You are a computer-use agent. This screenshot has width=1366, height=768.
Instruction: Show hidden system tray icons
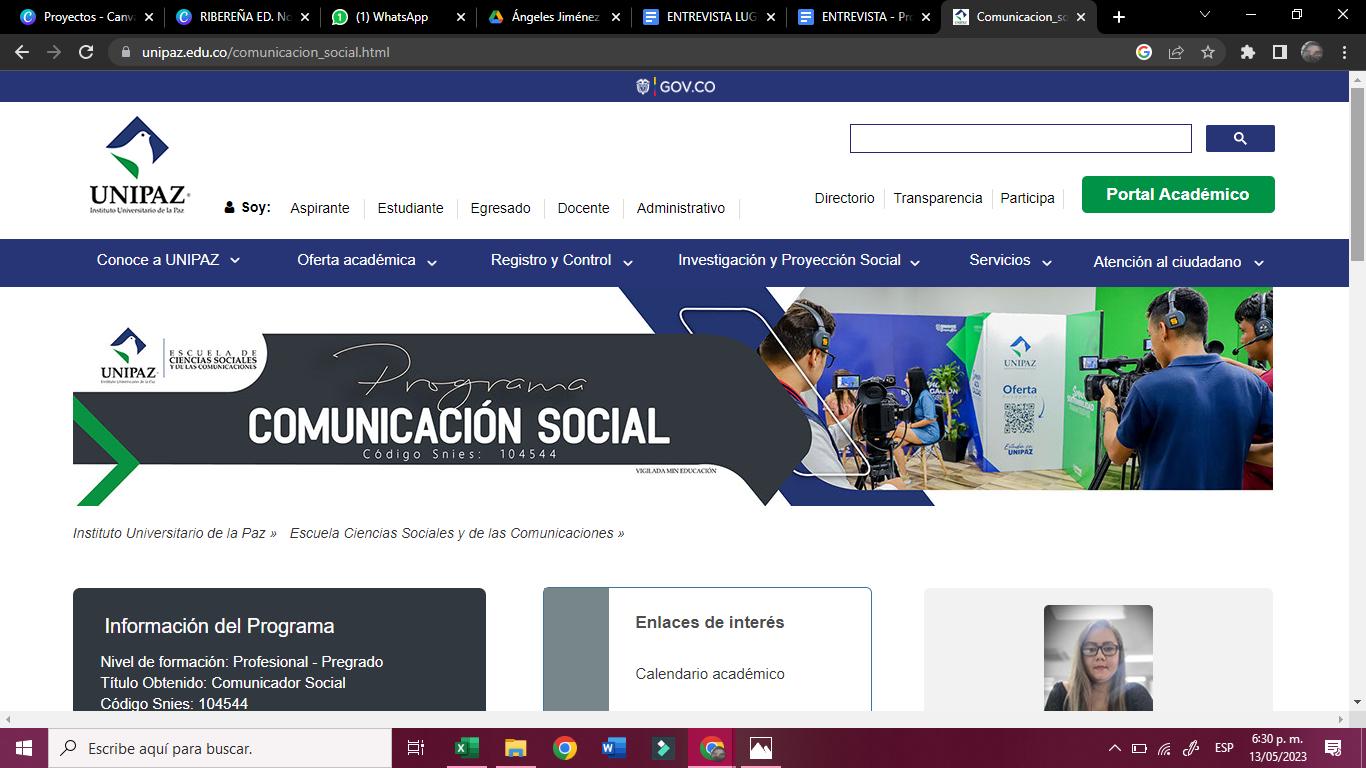(1115, 748)
